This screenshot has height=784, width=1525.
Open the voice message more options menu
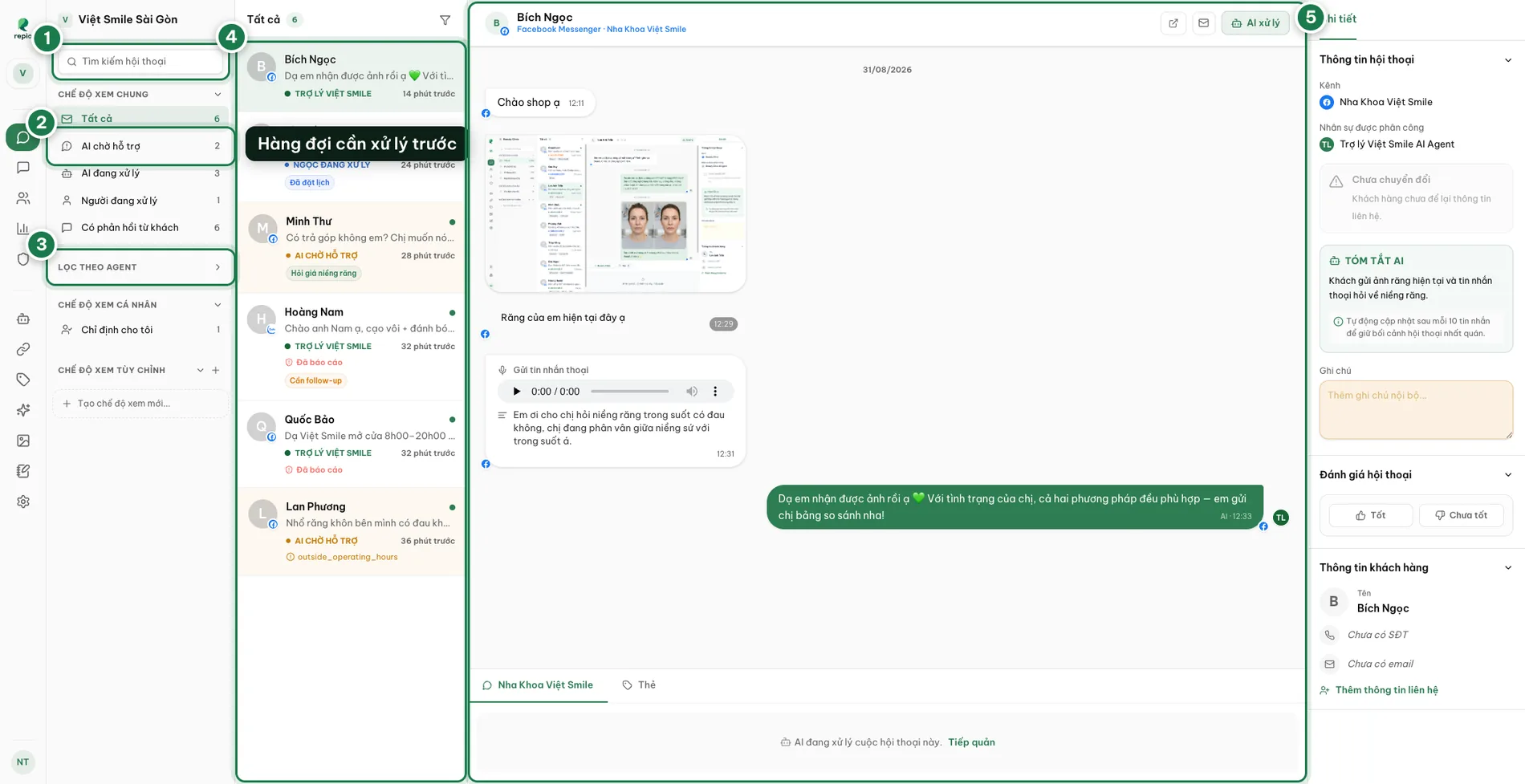(715, 392)
